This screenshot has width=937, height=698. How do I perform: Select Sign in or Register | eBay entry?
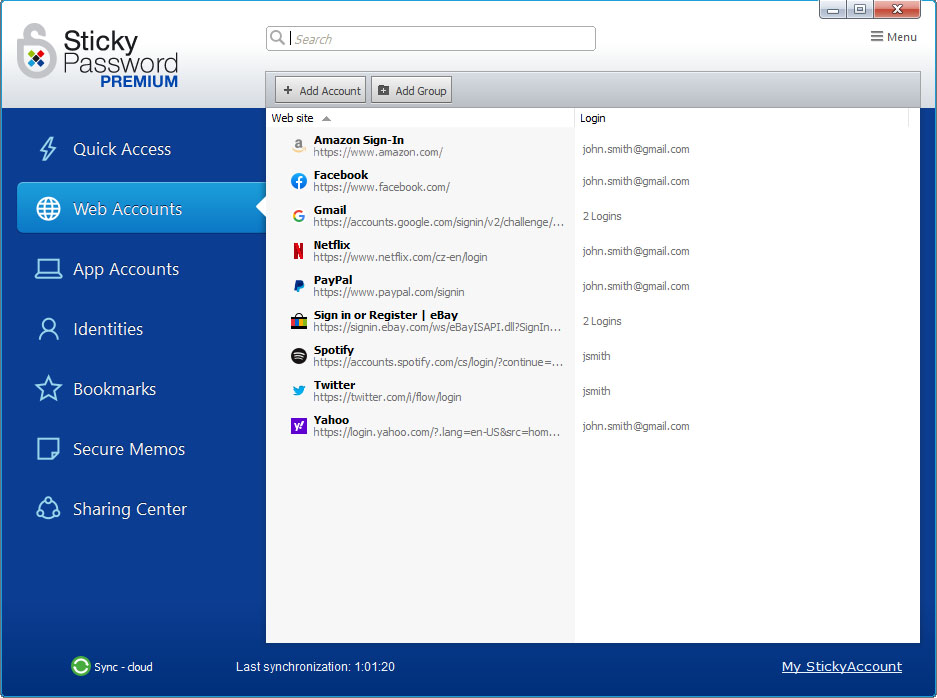click(x=385, y=315)
